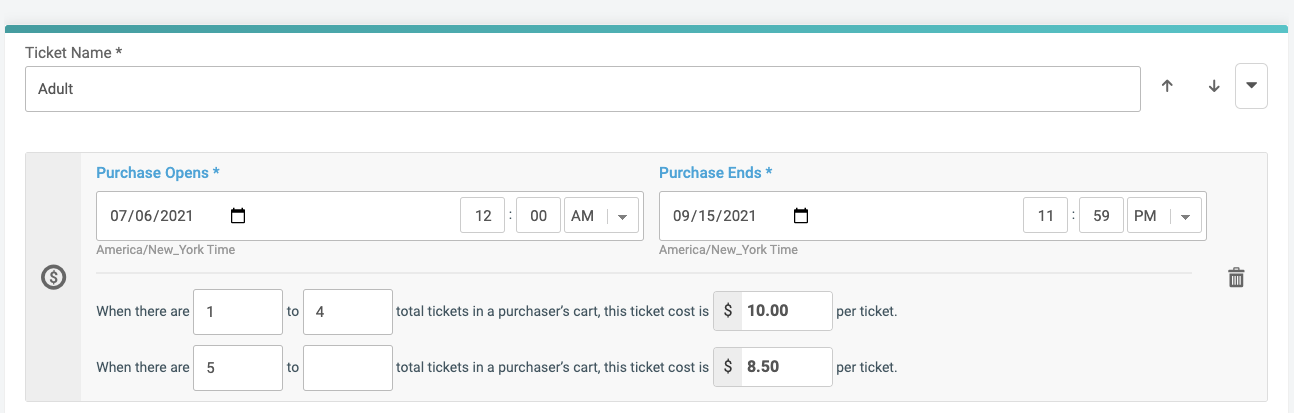
Task: Expand the PM period dropdown
Action: [x=1165, y=216]
